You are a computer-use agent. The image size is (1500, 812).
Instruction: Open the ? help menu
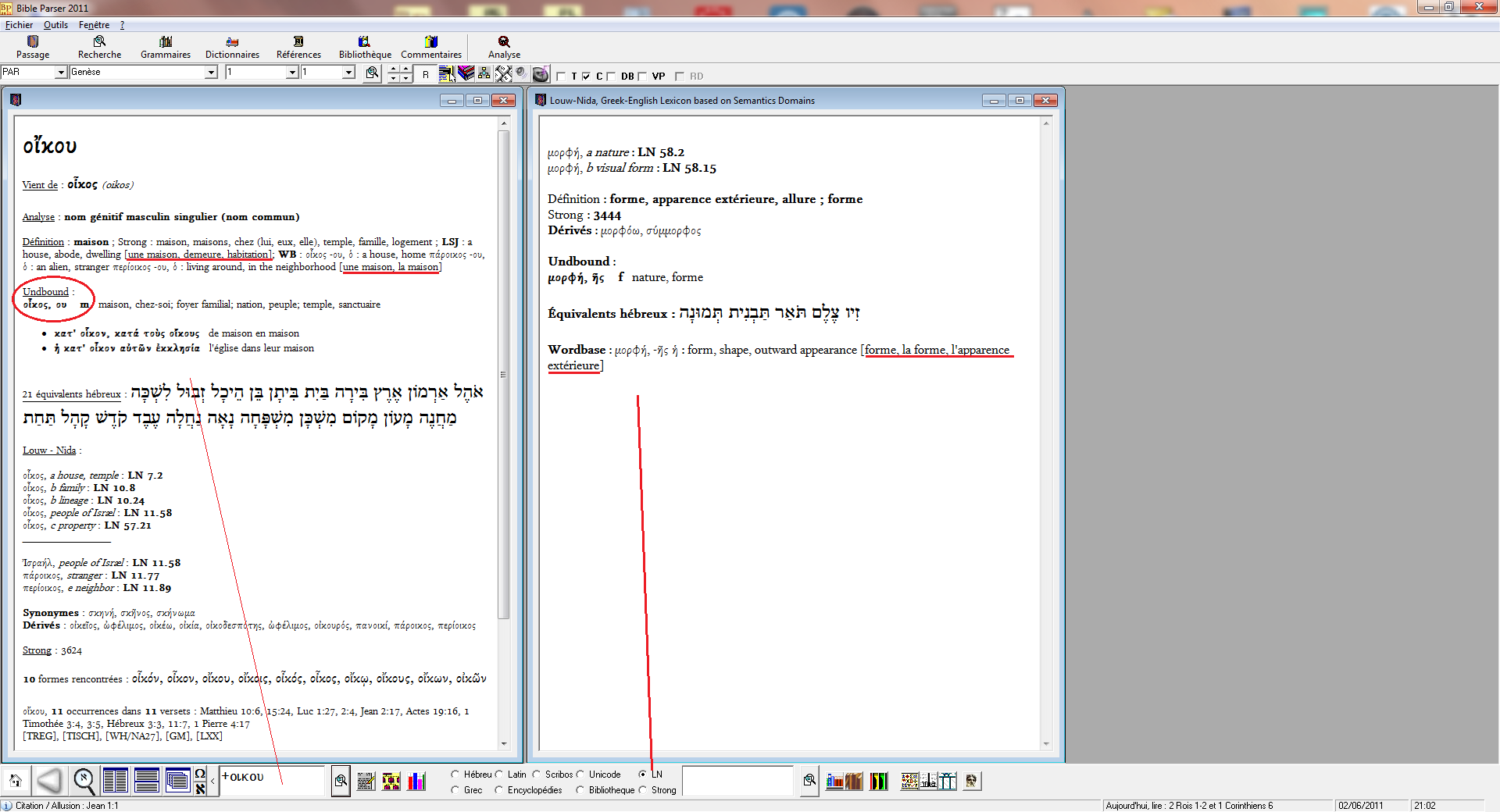pyautogui.click(x=122, y=25)
